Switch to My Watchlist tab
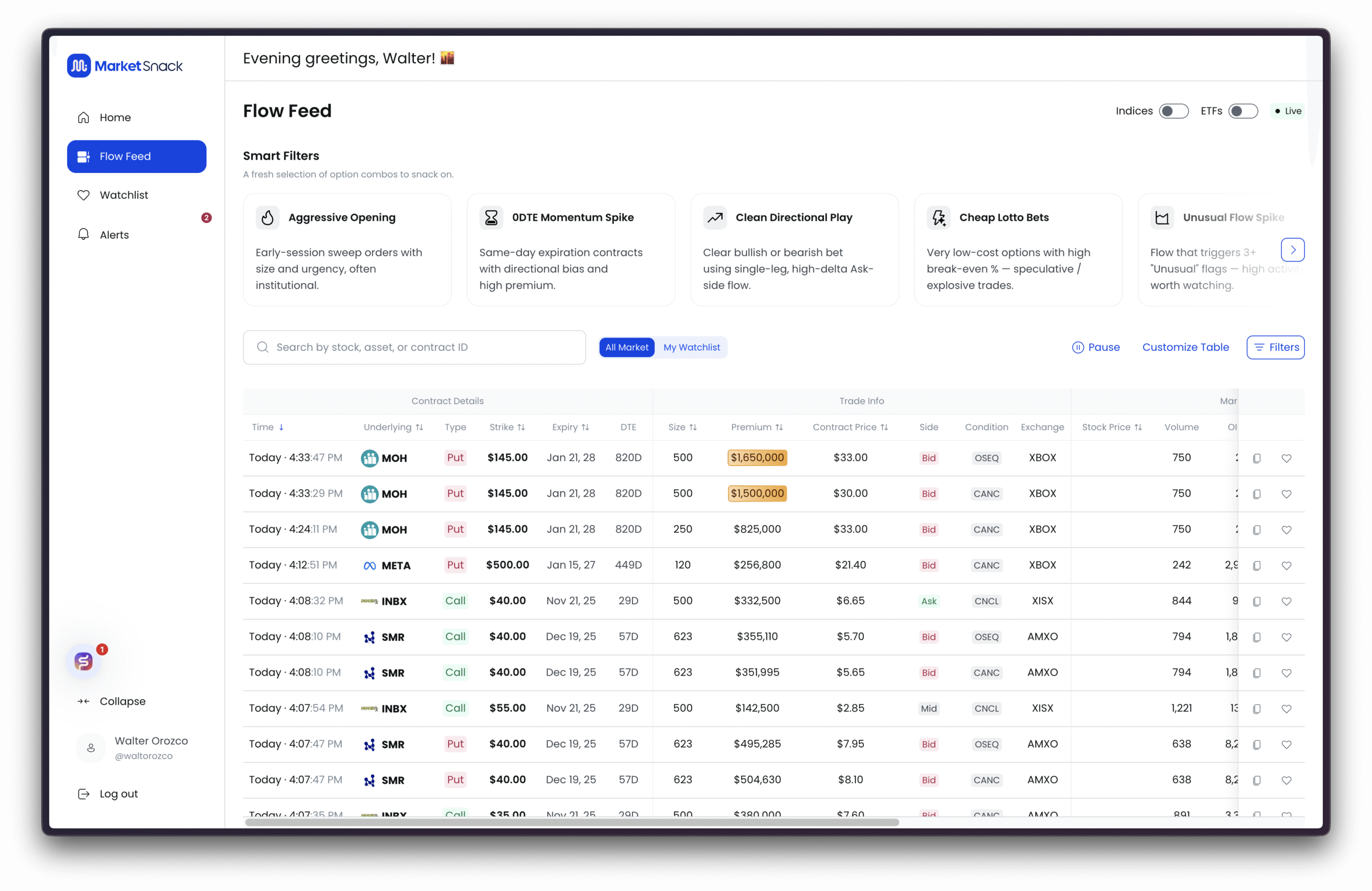 pos(691,348)
